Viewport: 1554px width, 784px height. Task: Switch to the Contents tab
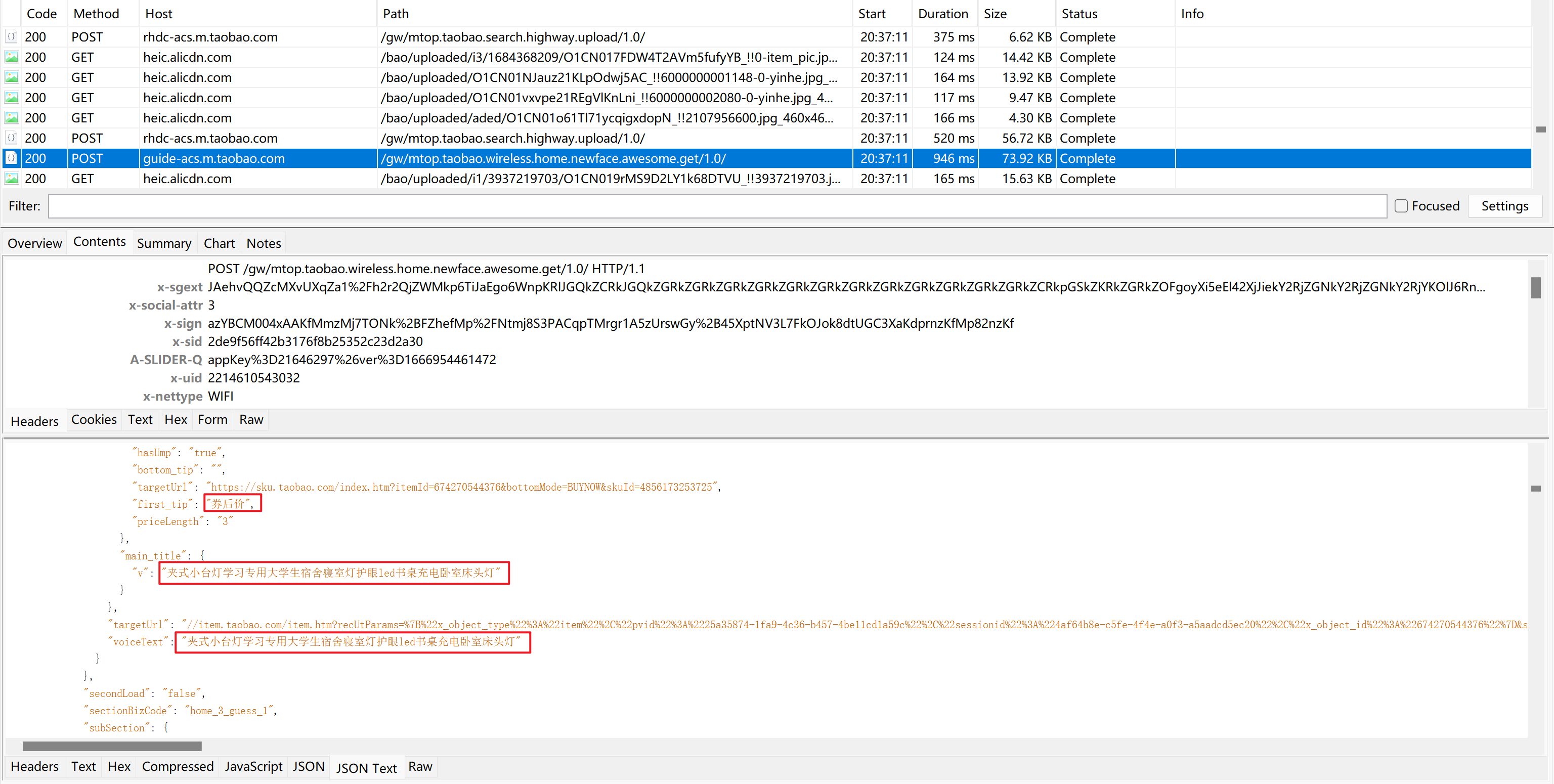100,242
